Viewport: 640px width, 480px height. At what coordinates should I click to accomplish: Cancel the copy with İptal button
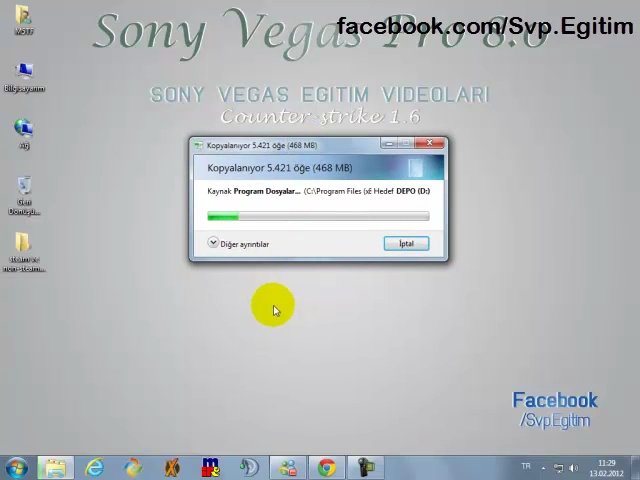pyautogui.click(x=406, y=244)
